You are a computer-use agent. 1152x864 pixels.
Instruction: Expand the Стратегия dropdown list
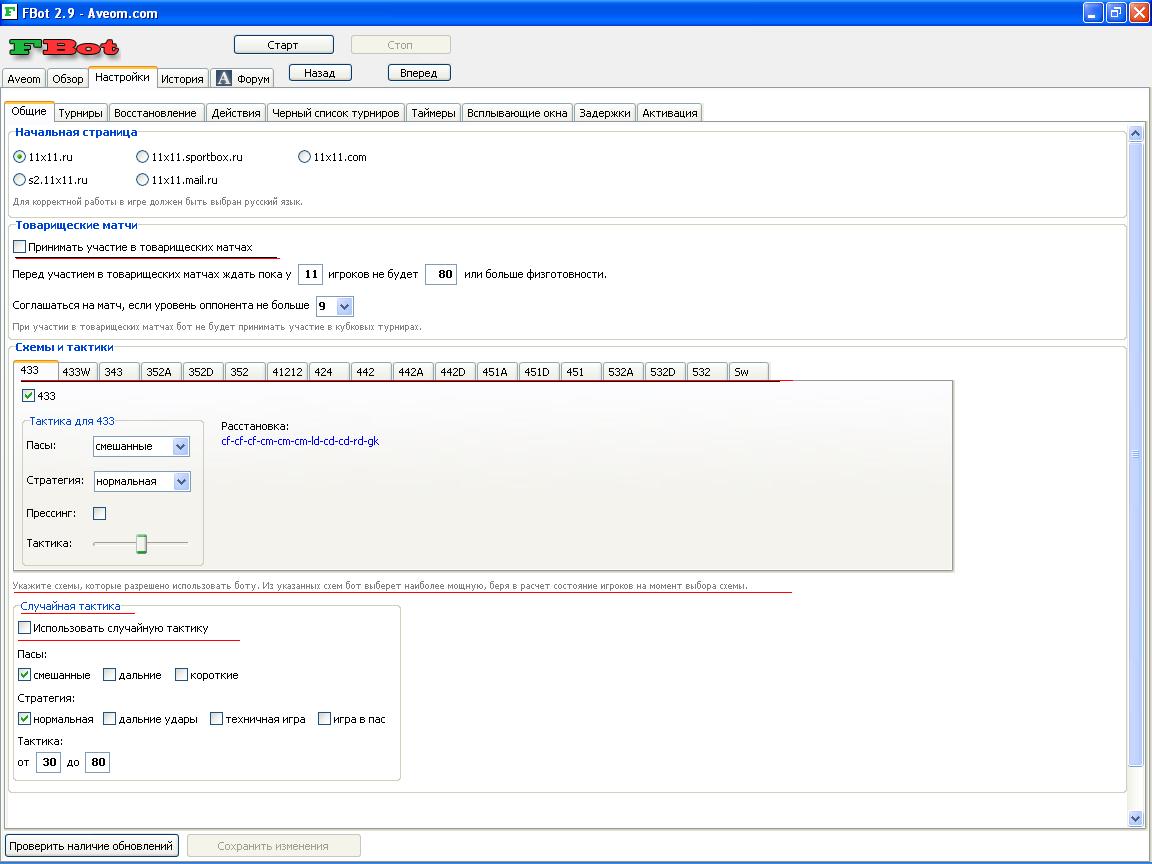tap(181, 482)
